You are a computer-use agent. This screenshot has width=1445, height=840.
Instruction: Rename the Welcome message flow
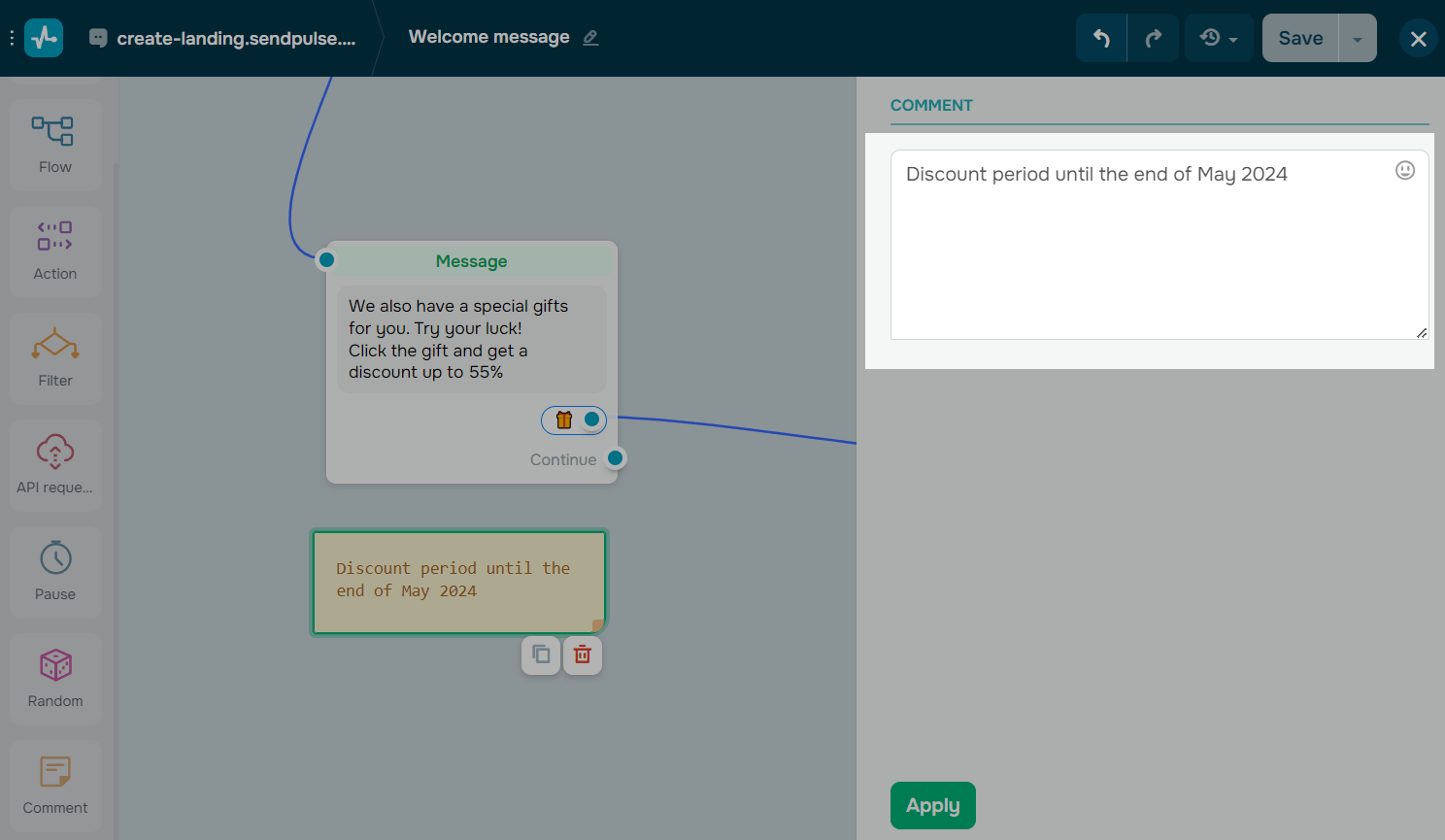pyautogui.click(x=590, y=38)
